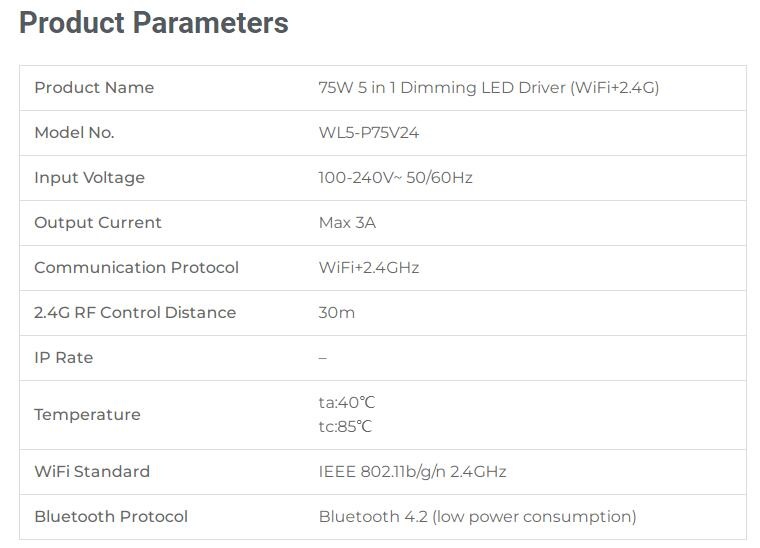Image resolution: width=760 pixels, height=548 pixels.
Task: Click the WiFi Standard label
Action: click(92, 472)
